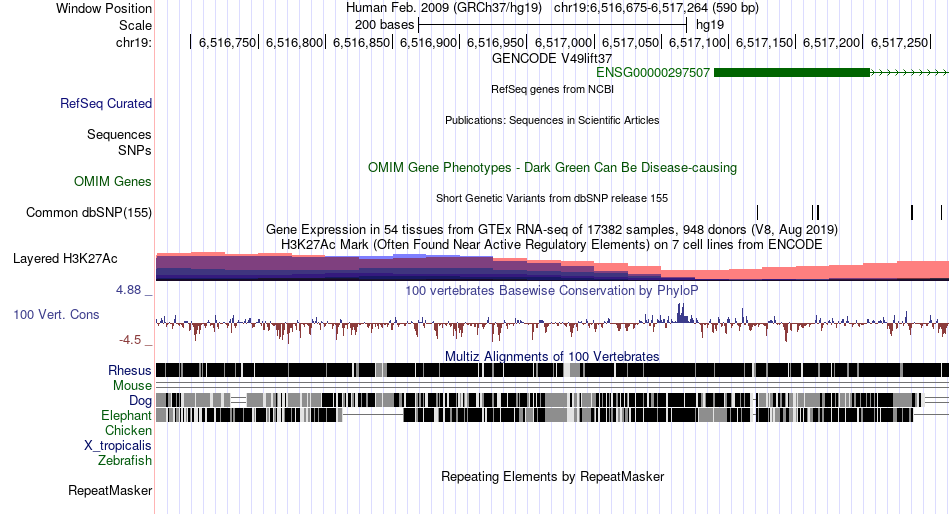Image resolution: width=950 pixels, height=514 pixels.
Task: Click the chr19: base position label
Action: pyautogui.click(x=134, y=42)
